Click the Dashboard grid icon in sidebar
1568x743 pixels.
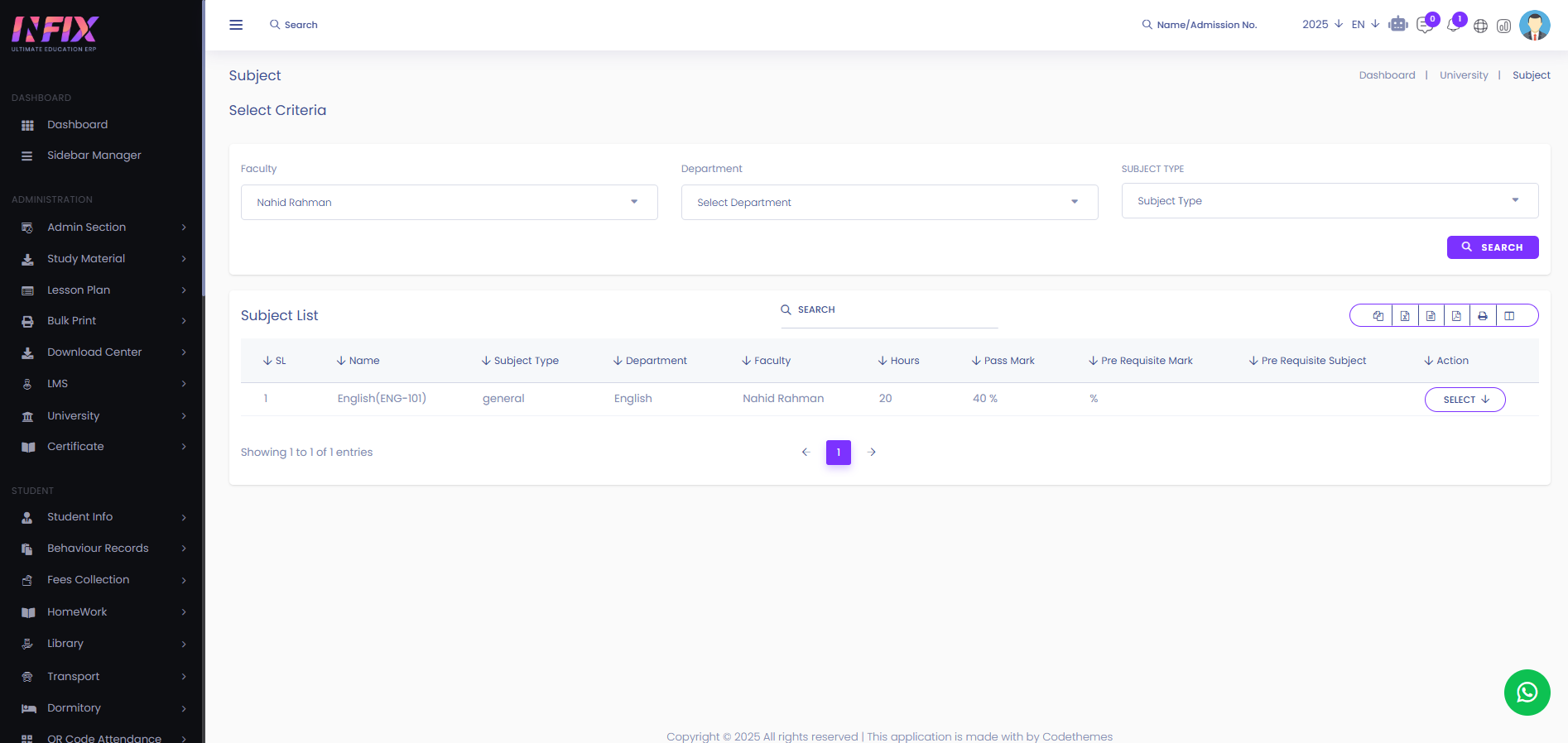click(27, 126)
